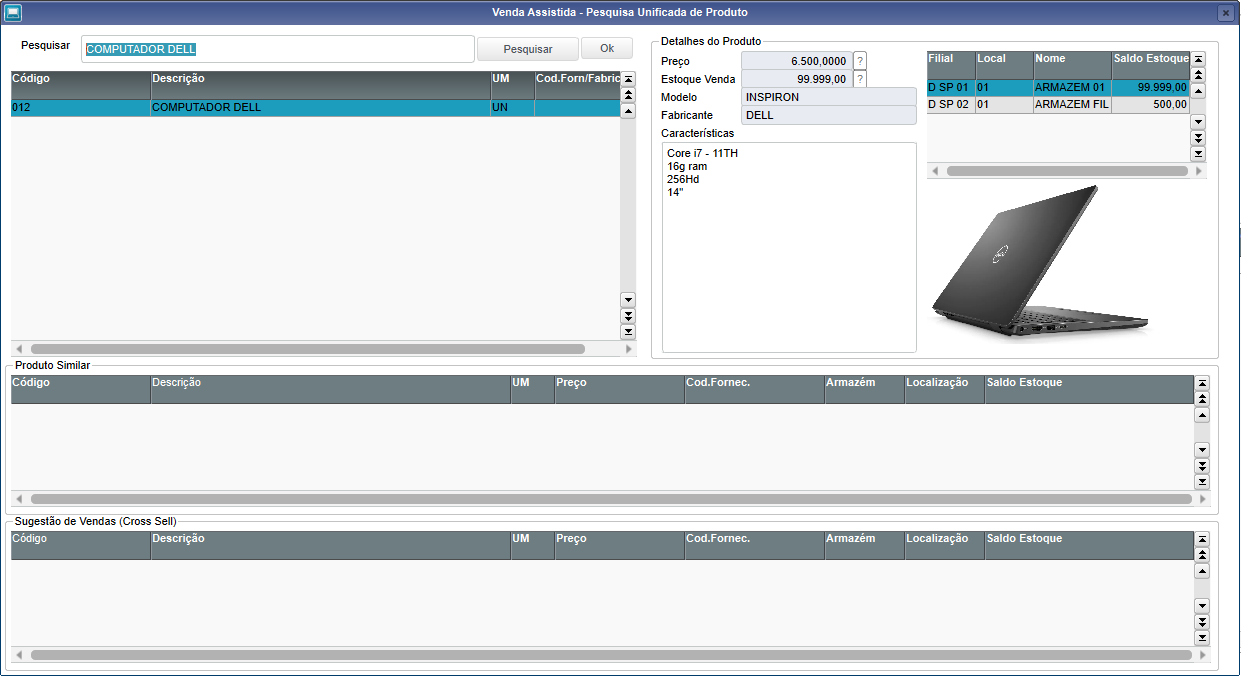The width and height of the screenshot is (1241, 677).
Task: Move up one row in Filial stock grid
Action: coord(1199,91)
